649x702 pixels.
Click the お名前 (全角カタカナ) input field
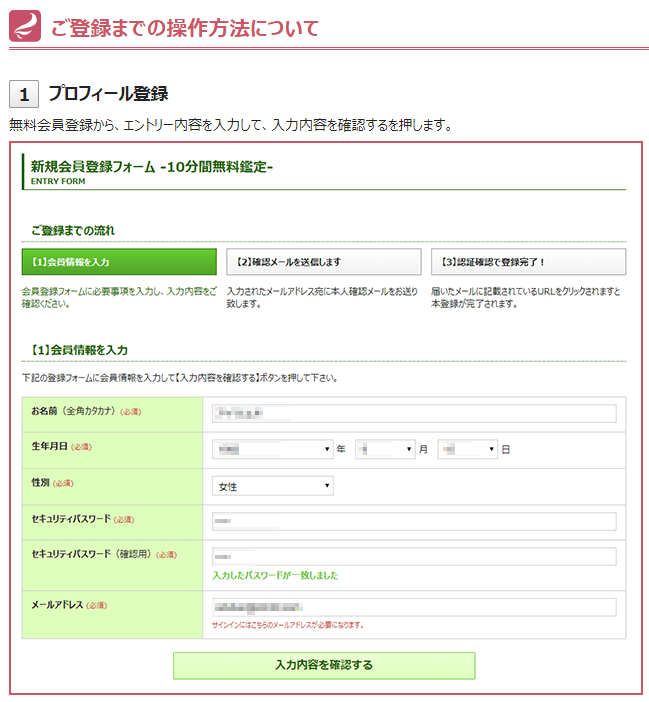coord(414,414)
